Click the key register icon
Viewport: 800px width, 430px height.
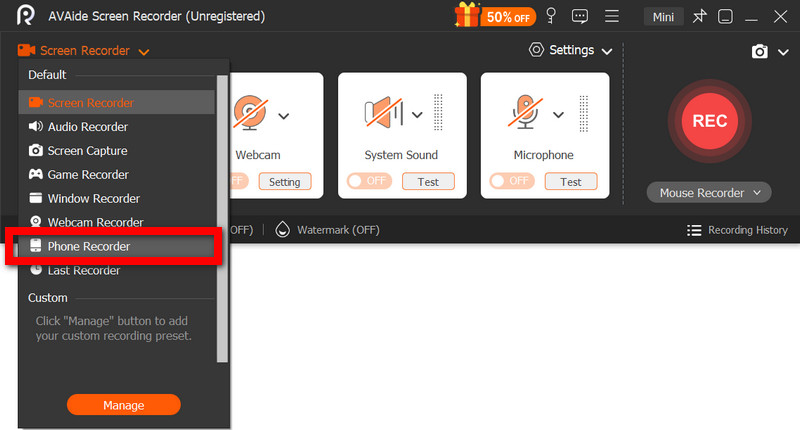click(x=549, y=16)
